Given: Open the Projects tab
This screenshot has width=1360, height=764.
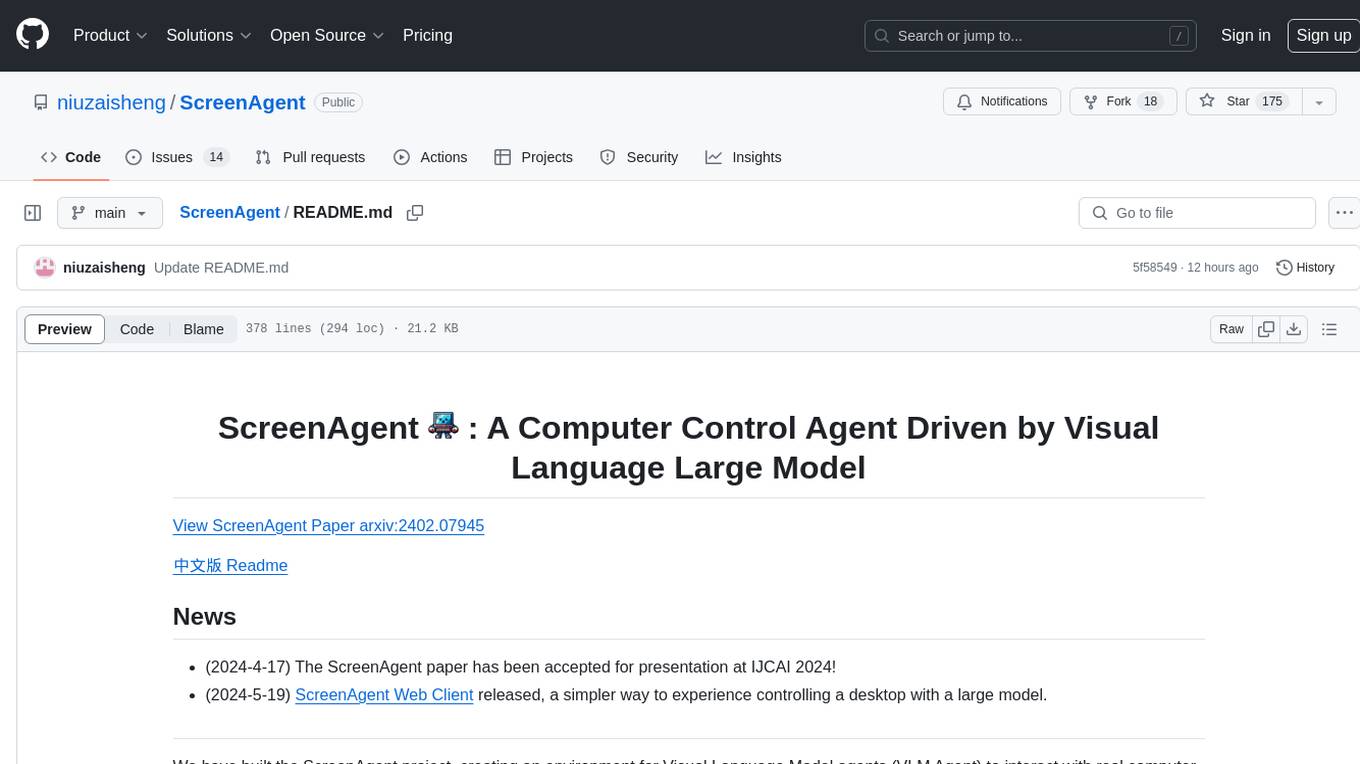Looking at the screenshot, I should pos(533,157).
